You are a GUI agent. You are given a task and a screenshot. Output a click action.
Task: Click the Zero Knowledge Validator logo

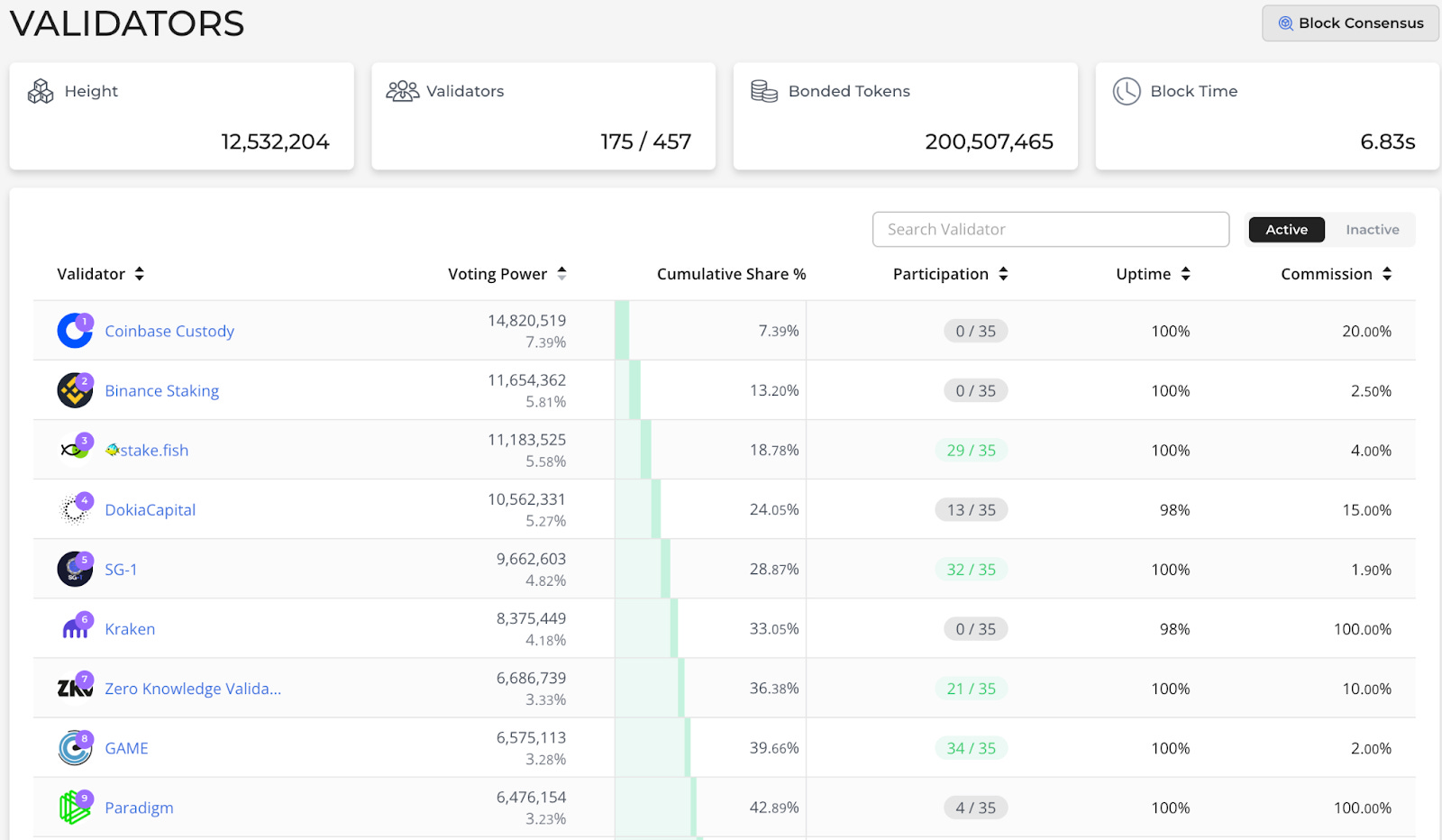click(75, 688)
